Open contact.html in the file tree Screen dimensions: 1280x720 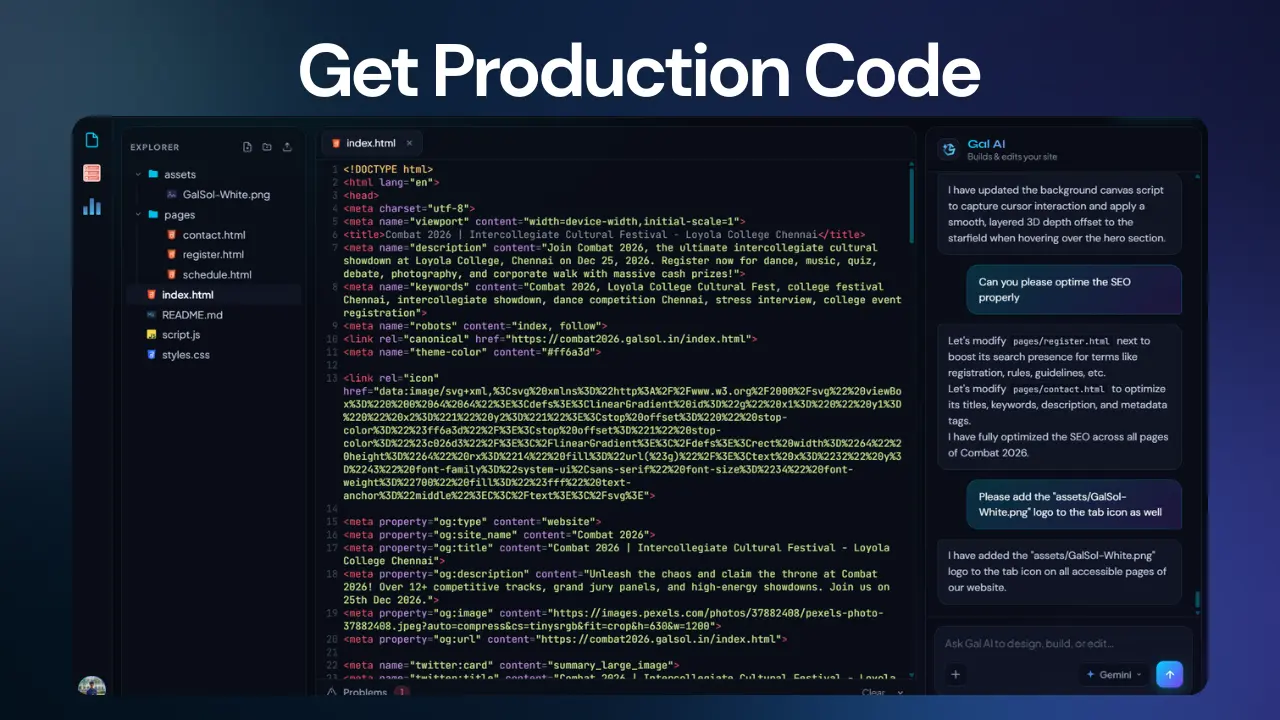coord(214,235)
